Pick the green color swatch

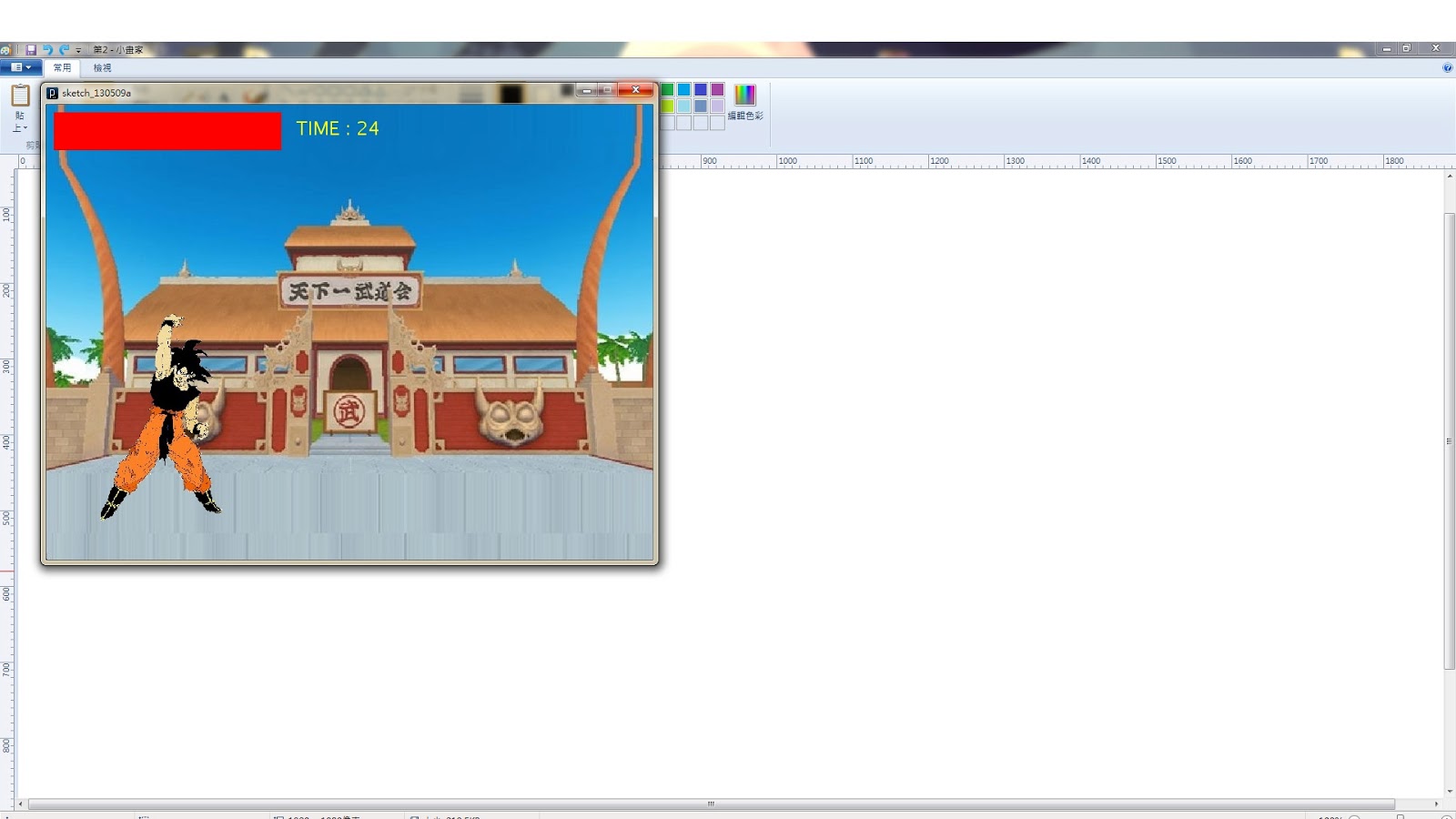667,89
